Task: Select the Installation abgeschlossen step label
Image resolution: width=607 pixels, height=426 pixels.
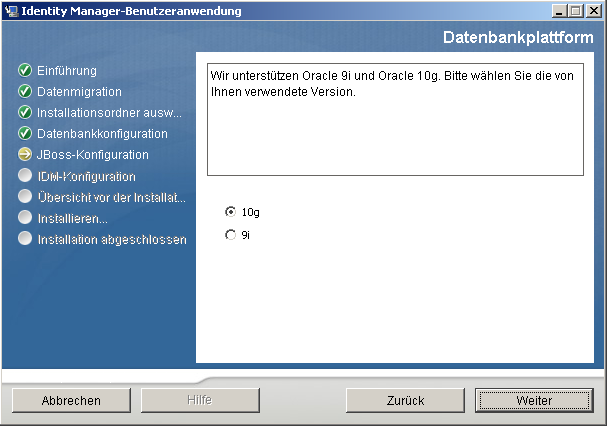Action: (112, 239)
